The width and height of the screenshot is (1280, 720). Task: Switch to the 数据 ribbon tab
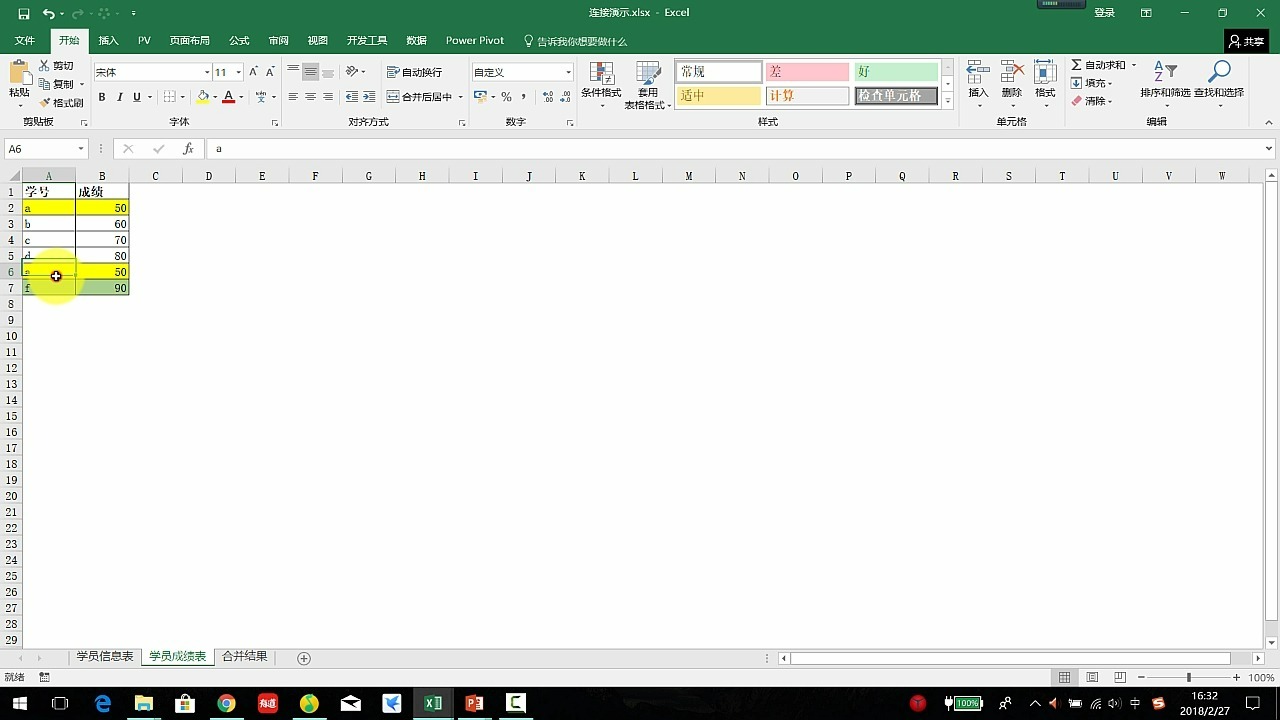[415, 40]
